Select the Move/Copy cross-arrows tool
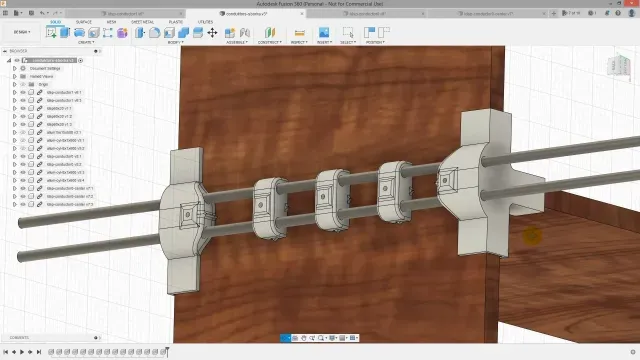640x360 pixels. 212,33
